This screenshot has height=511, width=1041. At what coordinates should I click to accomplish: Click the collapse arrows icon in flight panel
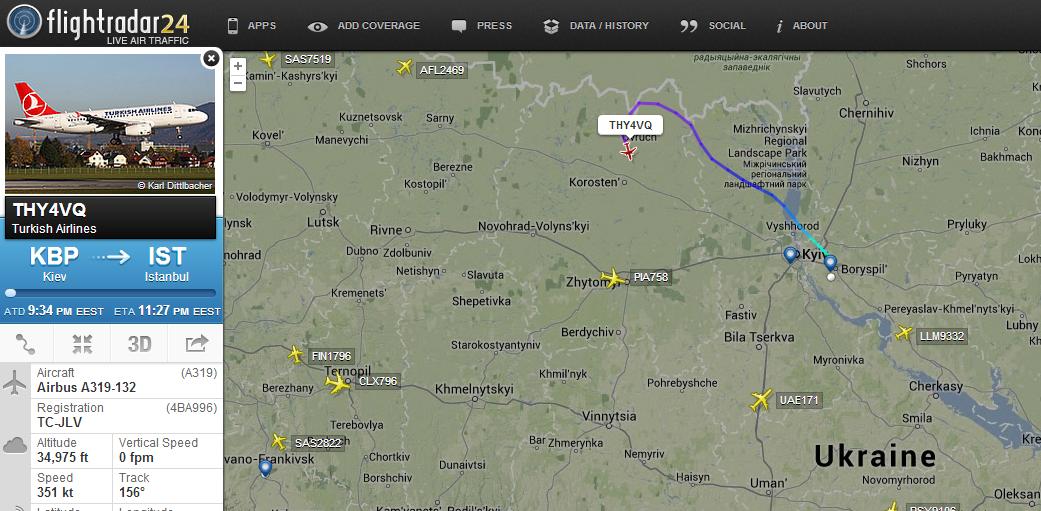point(82,344)
